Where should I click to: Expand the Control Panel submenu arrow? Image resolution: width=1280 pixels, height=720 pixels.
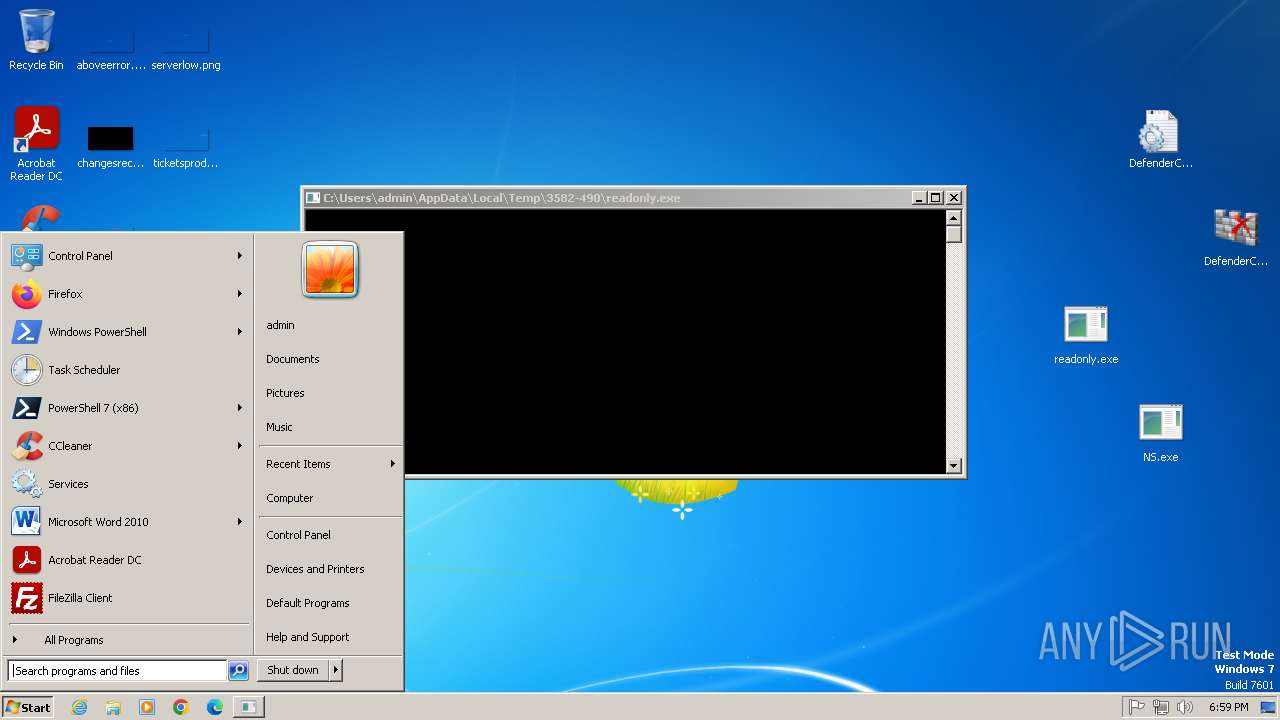tap(240, 256)
